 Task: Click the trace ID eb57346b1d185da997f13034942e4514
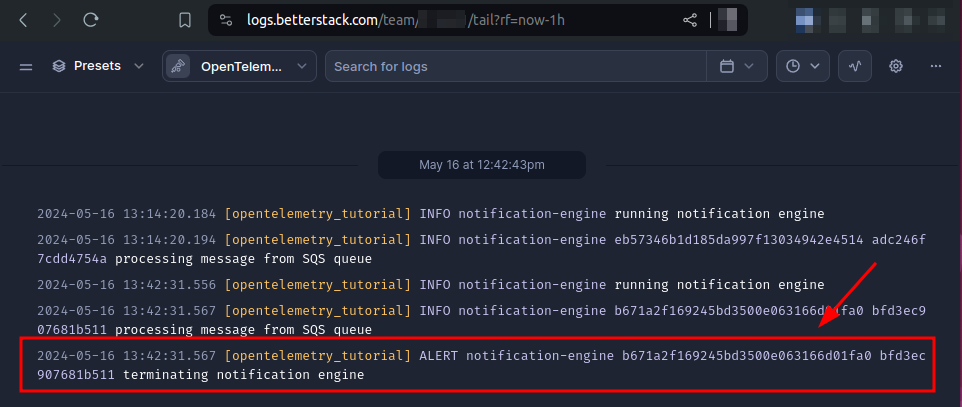click(738, 239)
